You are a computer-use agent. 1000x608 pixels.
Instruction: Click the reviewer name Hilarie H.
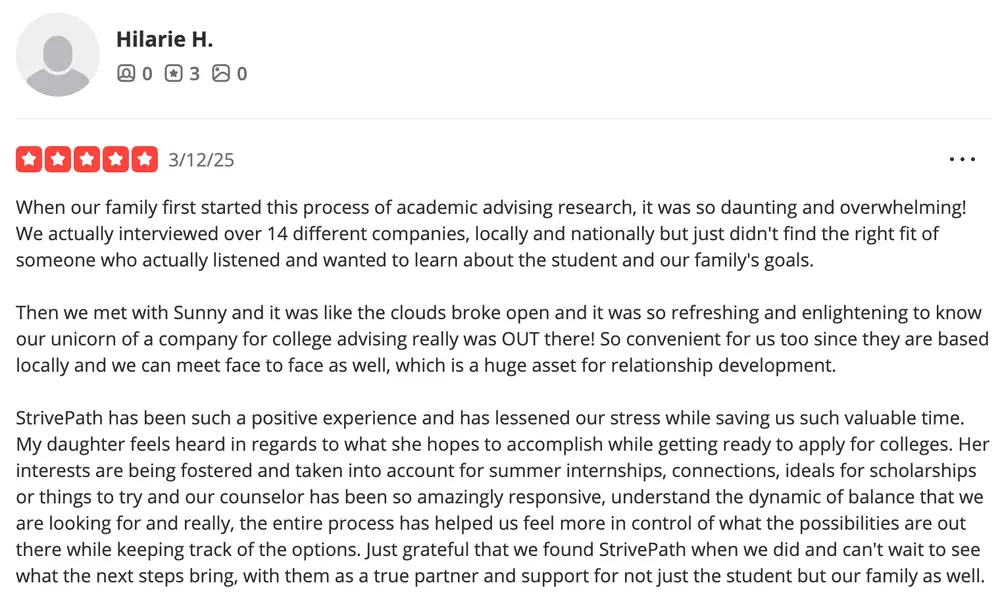[164, 40]
